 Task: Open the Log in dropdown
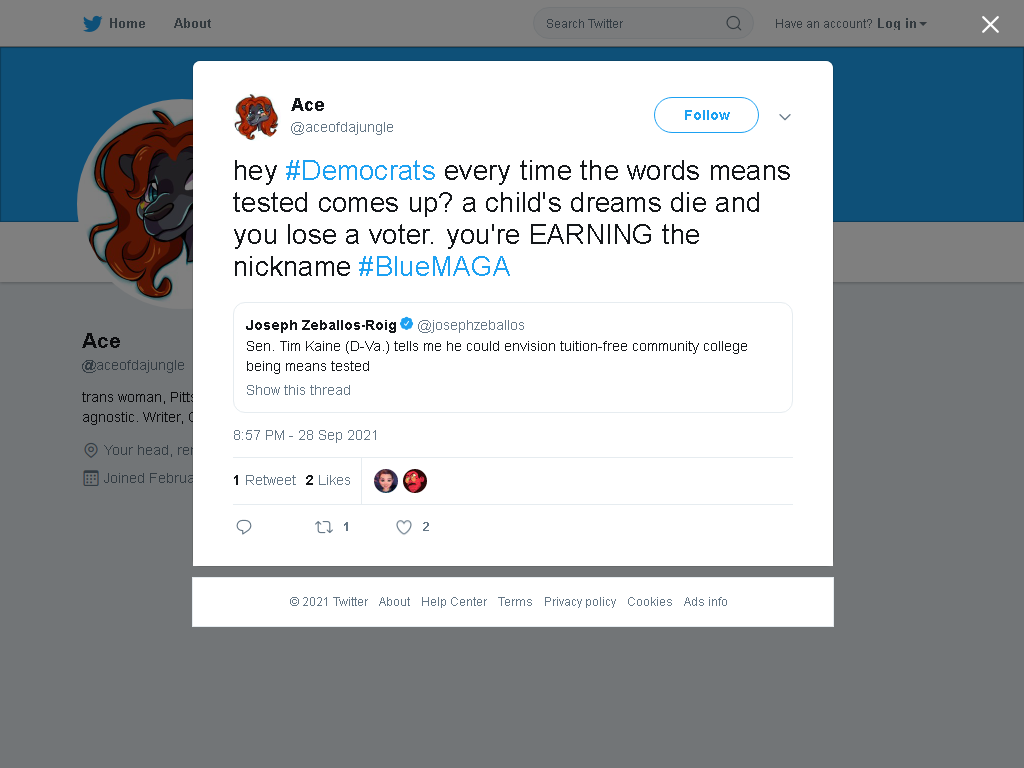[x=901, y=24]
